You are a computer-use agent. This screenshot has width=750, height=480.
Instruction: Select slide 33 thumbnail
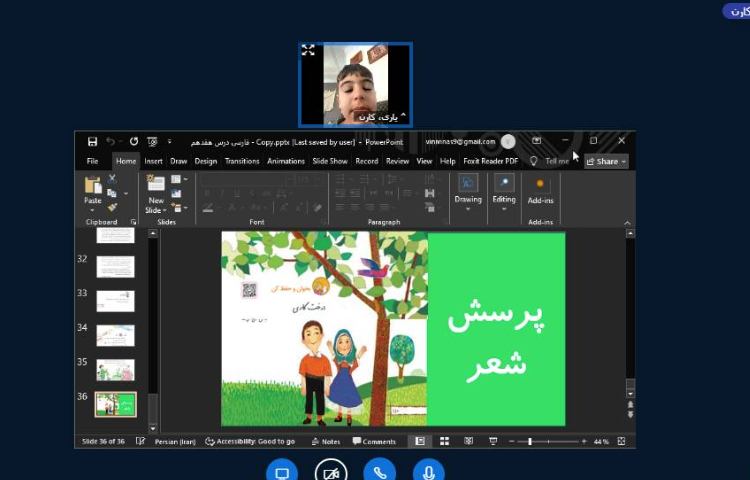pos(115,301)
